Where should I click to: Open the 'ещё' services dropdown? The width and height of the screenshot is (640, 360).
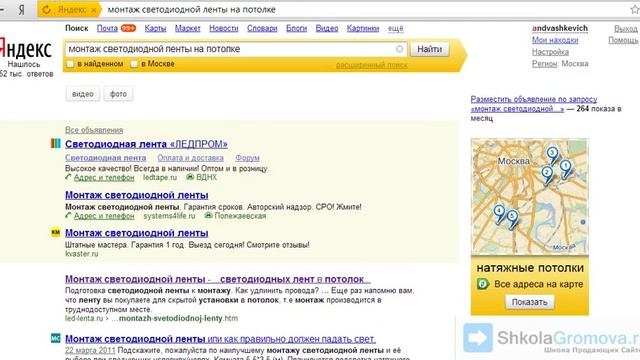coord(396,28)
